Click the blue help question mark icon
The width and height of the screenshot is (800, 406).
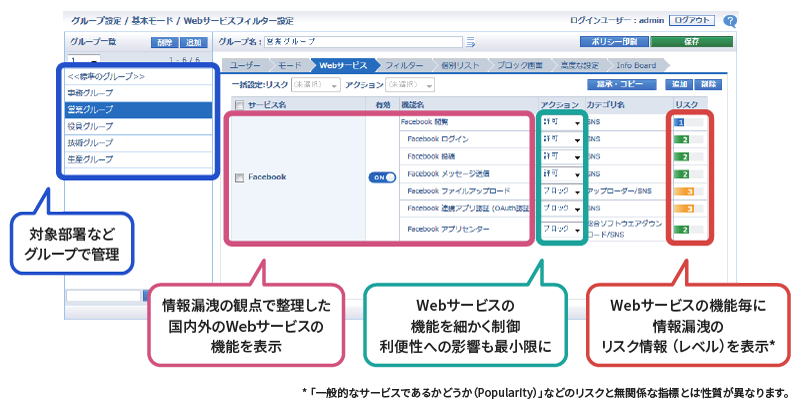(x=731, y=20)
